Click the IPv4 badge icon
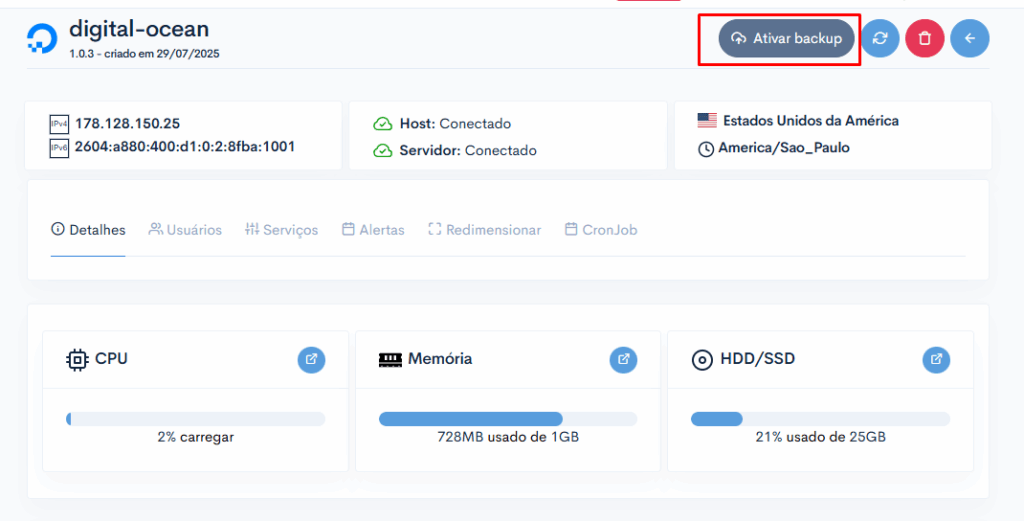This screenshot has width=1024, height=521. click(59, 124)
